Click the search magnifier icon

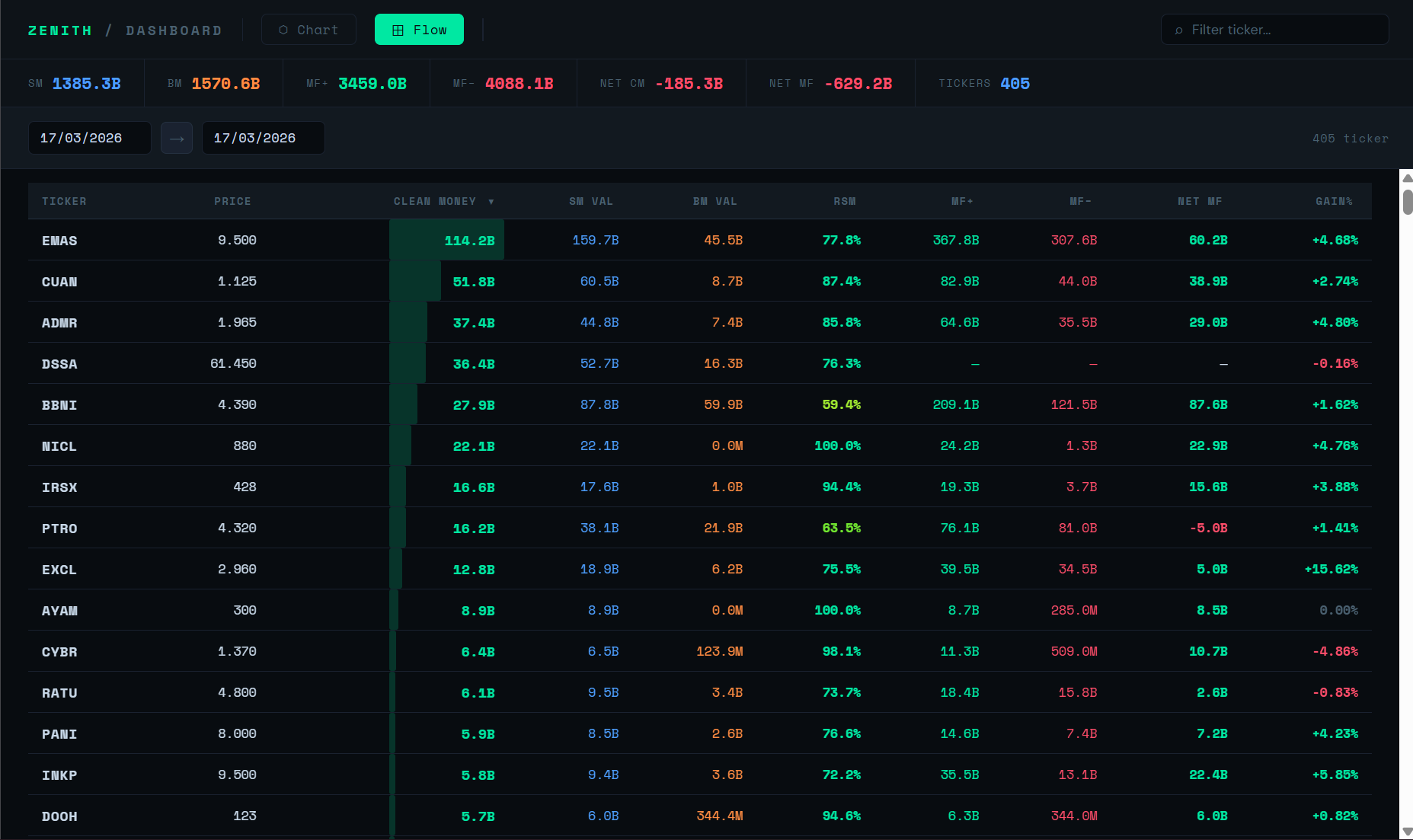(1179, 30)
